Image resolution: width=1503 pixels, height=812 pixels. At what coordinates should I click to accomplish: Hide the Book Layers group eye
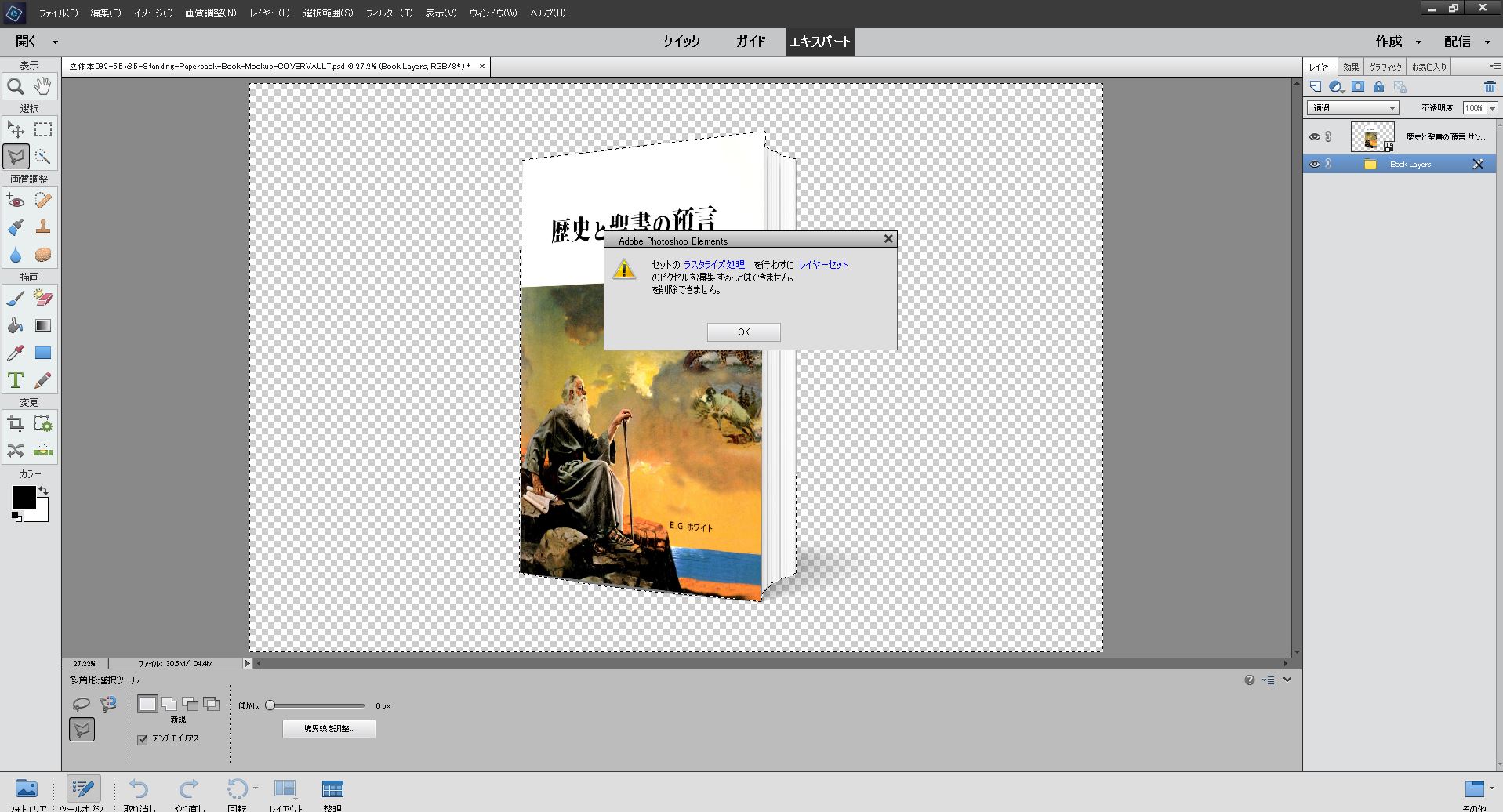pyautogui.click(x=1315, y=164)
